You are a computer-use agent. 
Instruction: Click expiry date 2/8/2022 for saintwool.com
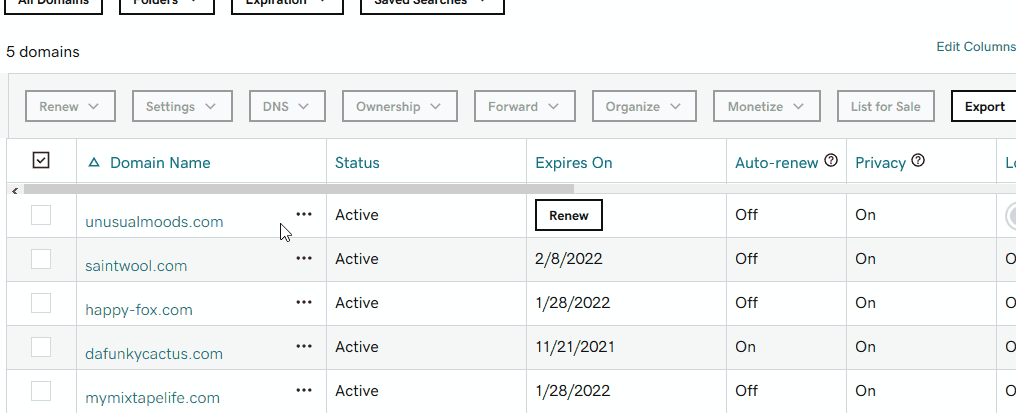point(568,259)
